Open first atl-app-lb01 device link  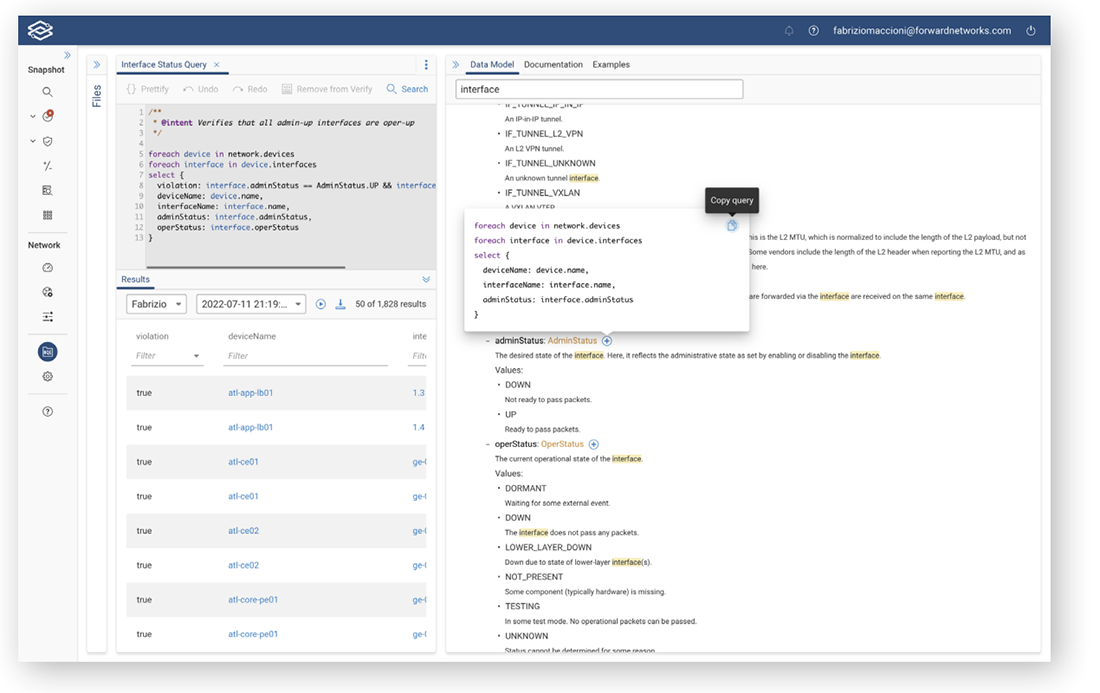click(250, 393)
